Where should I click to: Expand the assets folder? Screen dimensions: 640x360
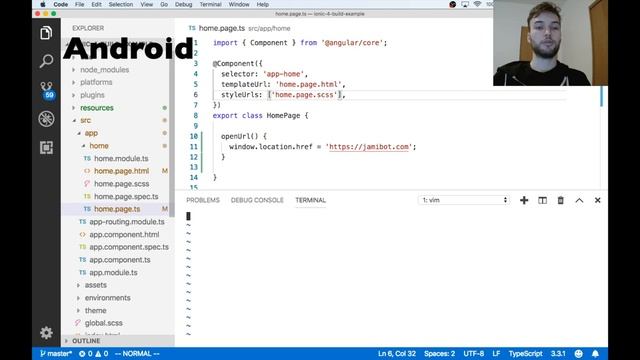pyautogui.click(x=96, y=285)
